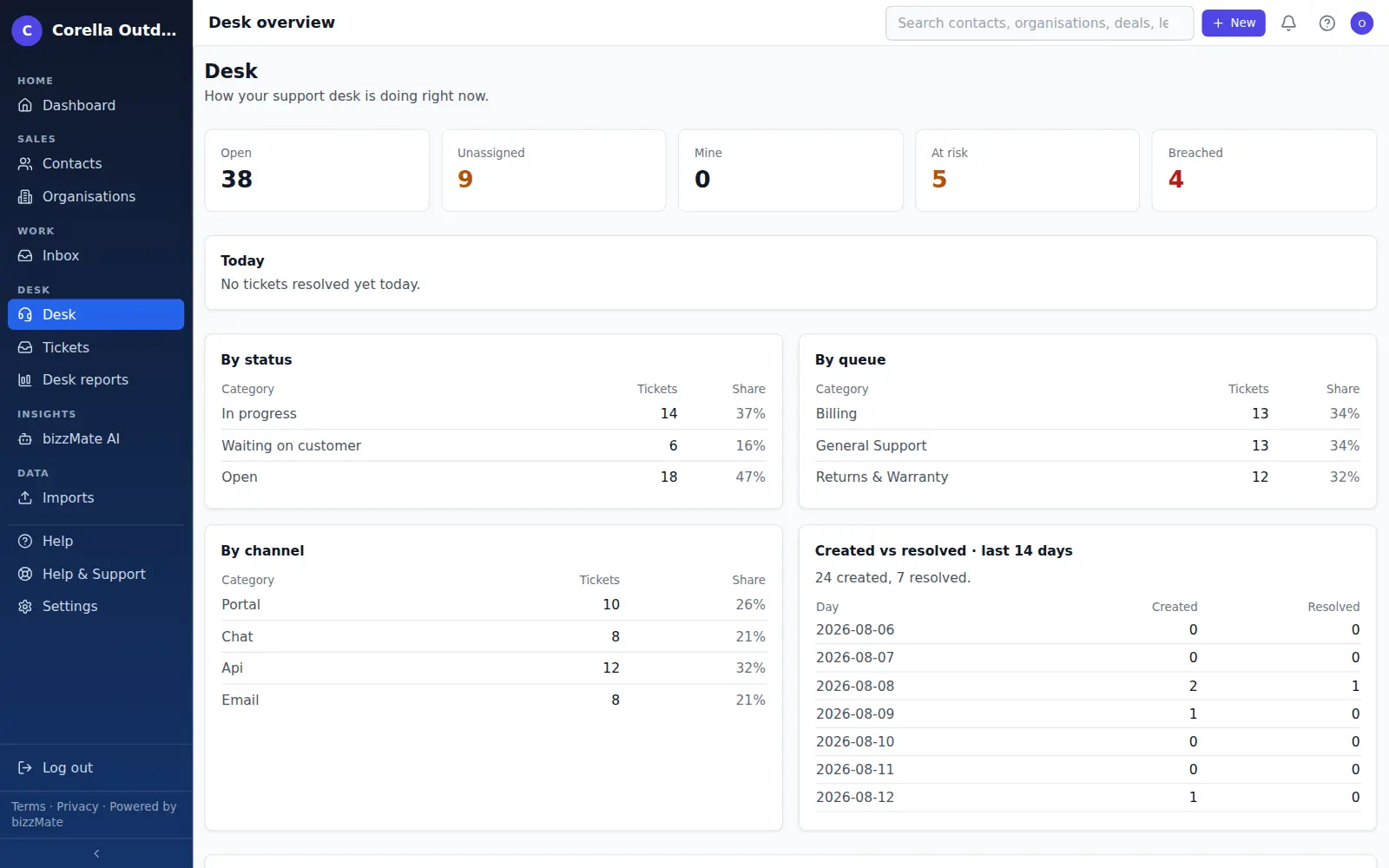Navigate to Organisations
Viewport: 1389px width, 868px height.
95,196
